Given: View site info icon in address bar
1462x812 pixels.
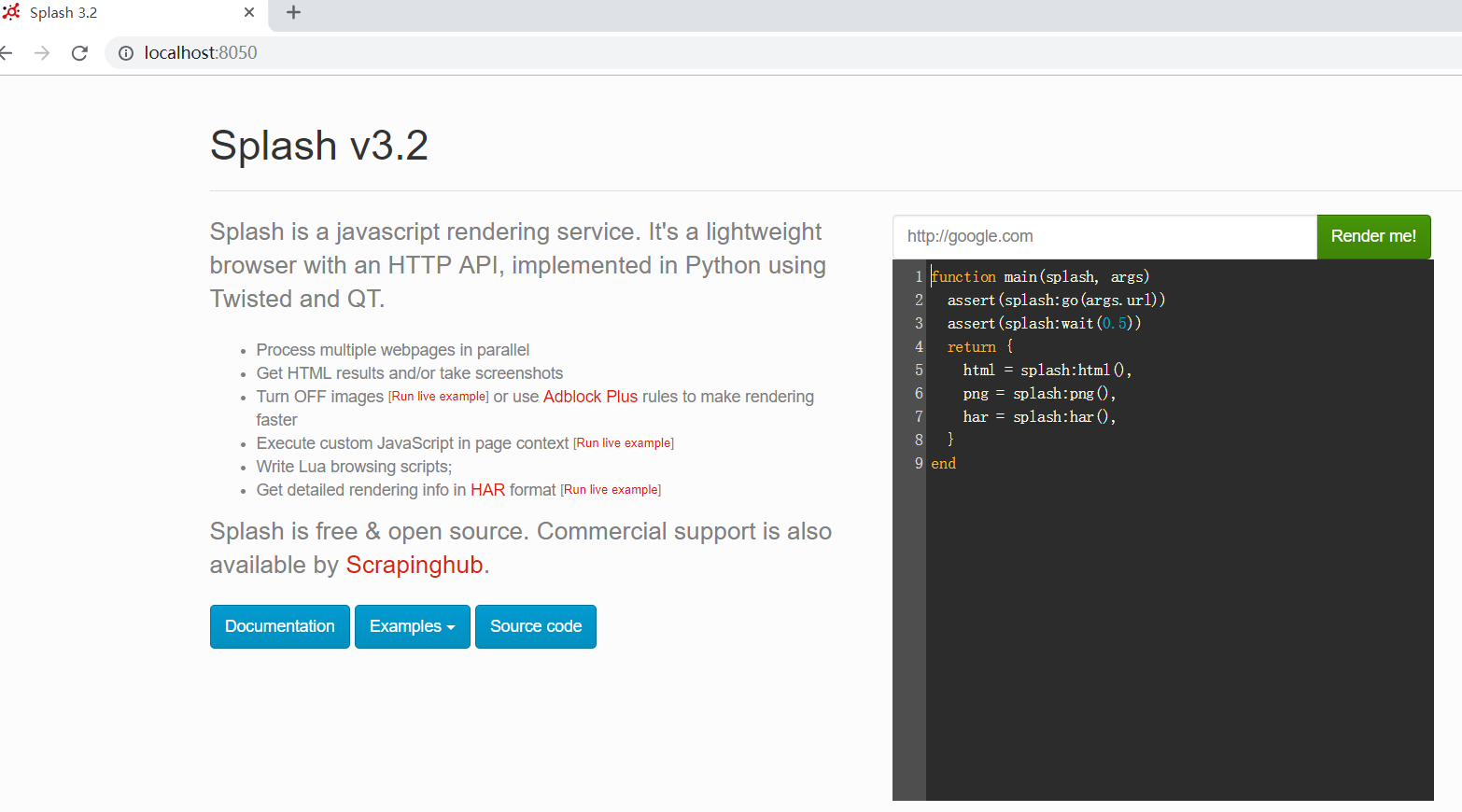Looking at the screenshot, I should (x=126, y=53).
